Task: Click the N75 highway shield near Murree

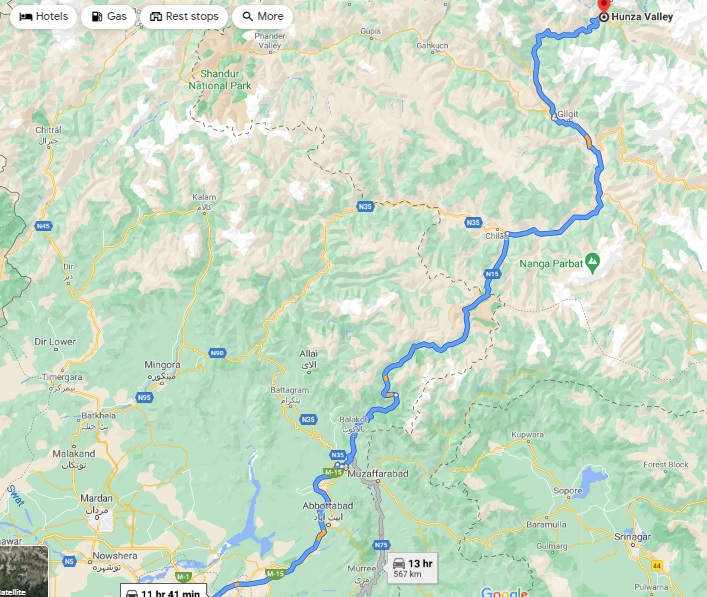Action: tap(381, 545)
